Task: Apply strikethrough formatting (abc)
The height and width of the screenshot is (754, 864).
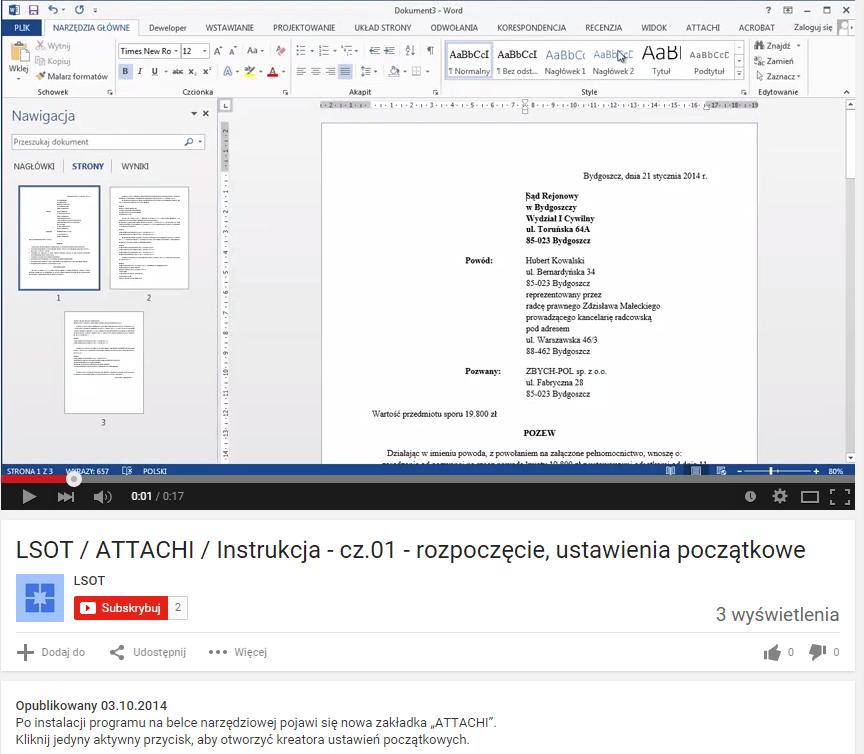Action: click(177, 71)
